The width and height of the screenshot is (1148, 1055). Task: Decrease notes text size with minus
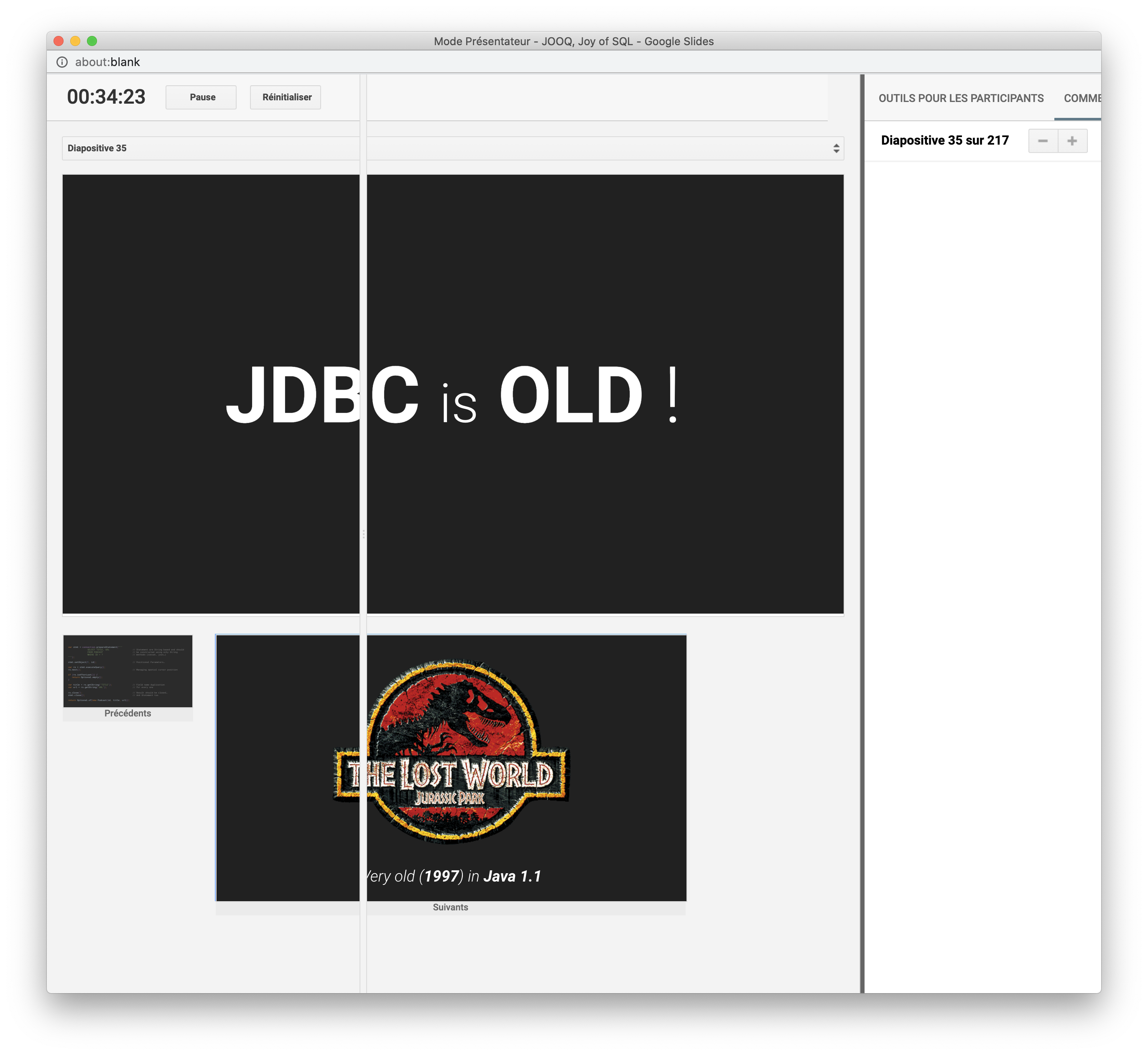pyautogui.click(x=1043, y=141)
